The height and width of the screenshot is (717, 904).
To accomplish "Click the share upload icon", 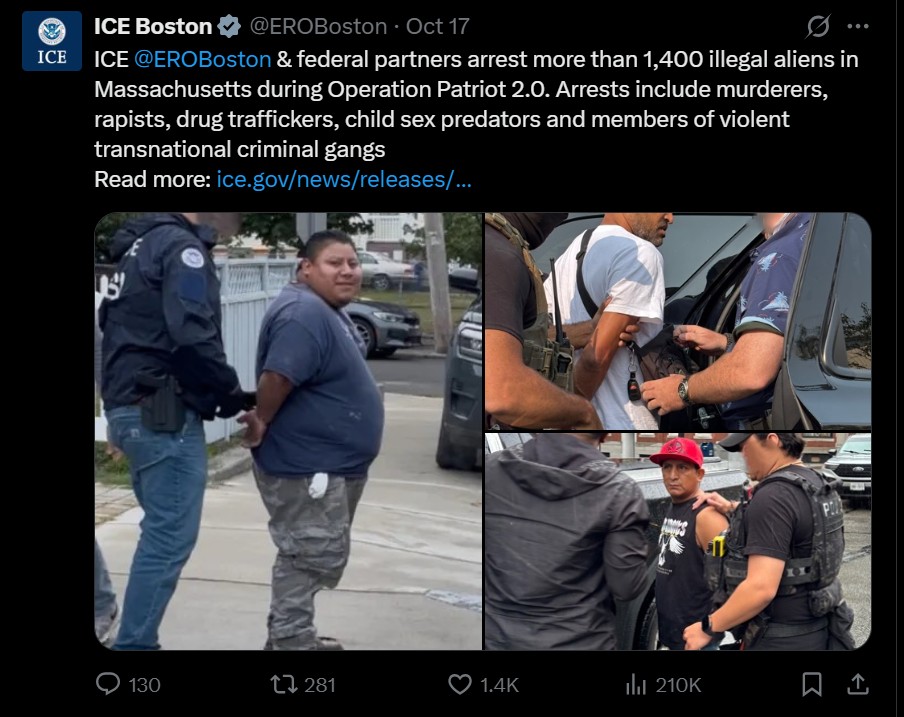I will coord(857,684).
